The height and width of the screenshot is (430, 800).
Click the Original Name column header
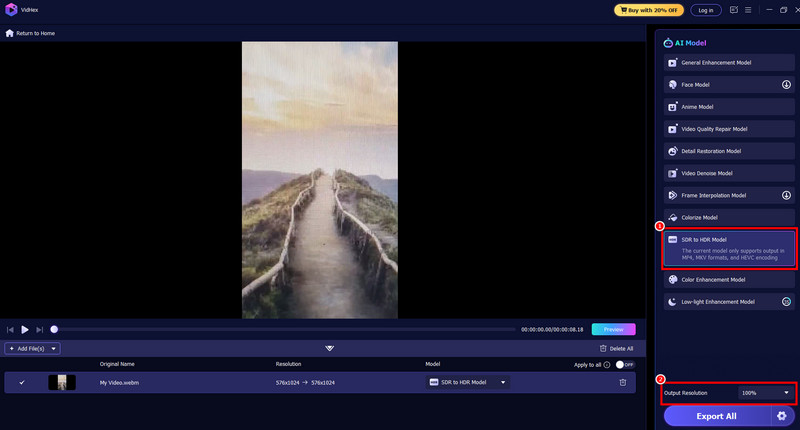click(x=117, y=364)
